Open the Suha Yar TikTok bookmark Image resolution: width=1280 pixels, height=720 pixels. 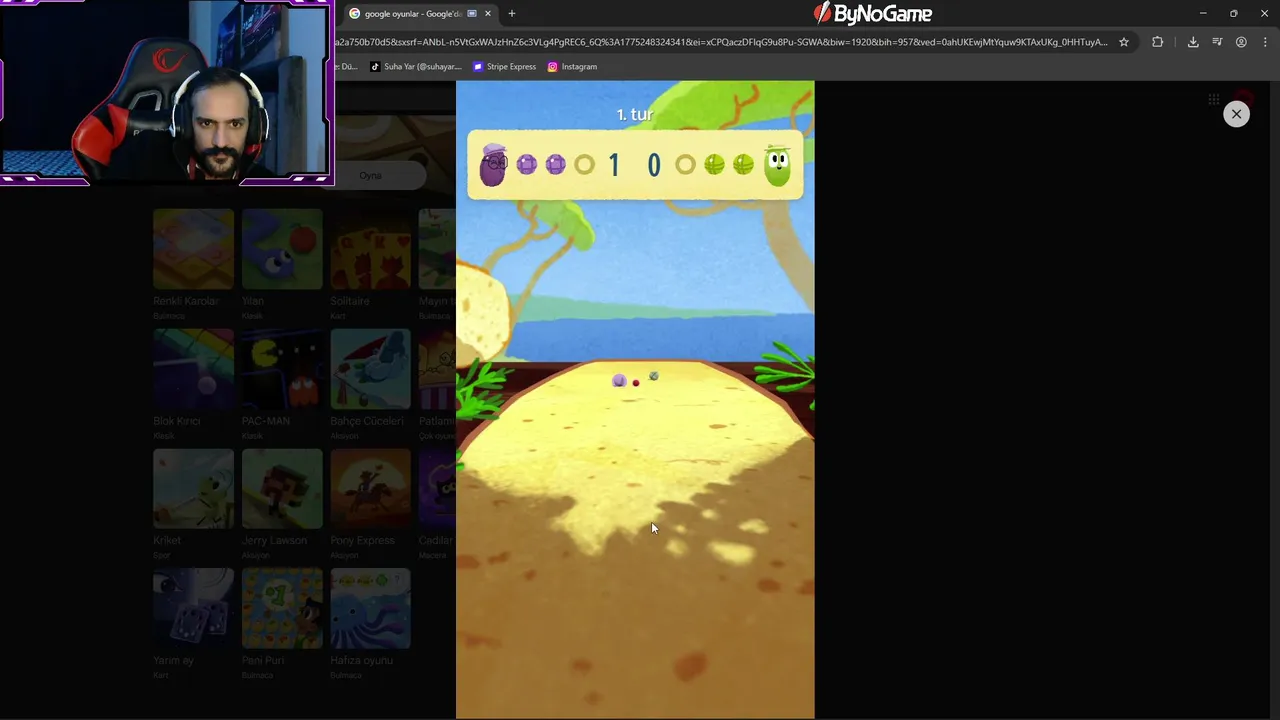[416, 67]
